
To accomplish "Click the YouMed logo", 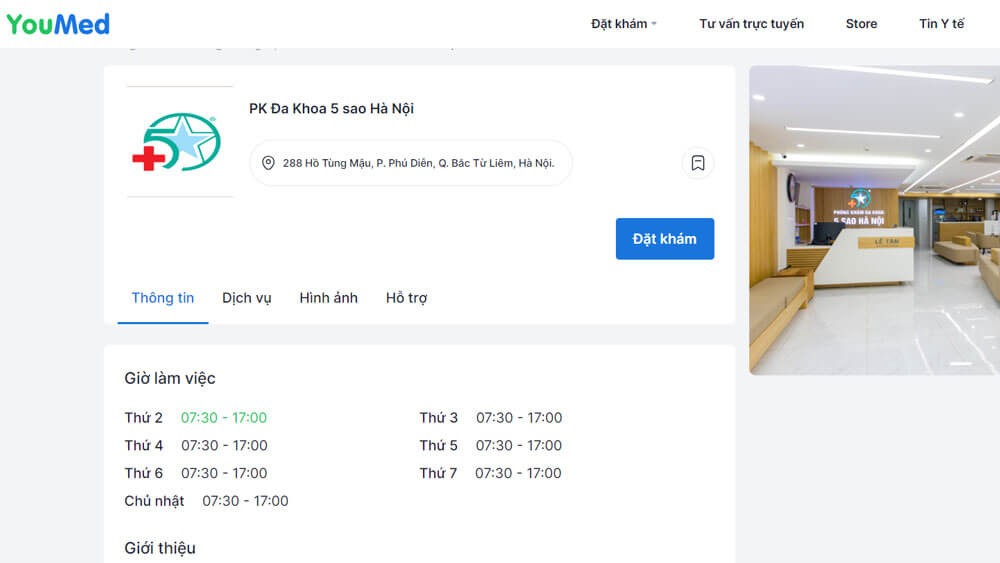I will click(58, 24).
